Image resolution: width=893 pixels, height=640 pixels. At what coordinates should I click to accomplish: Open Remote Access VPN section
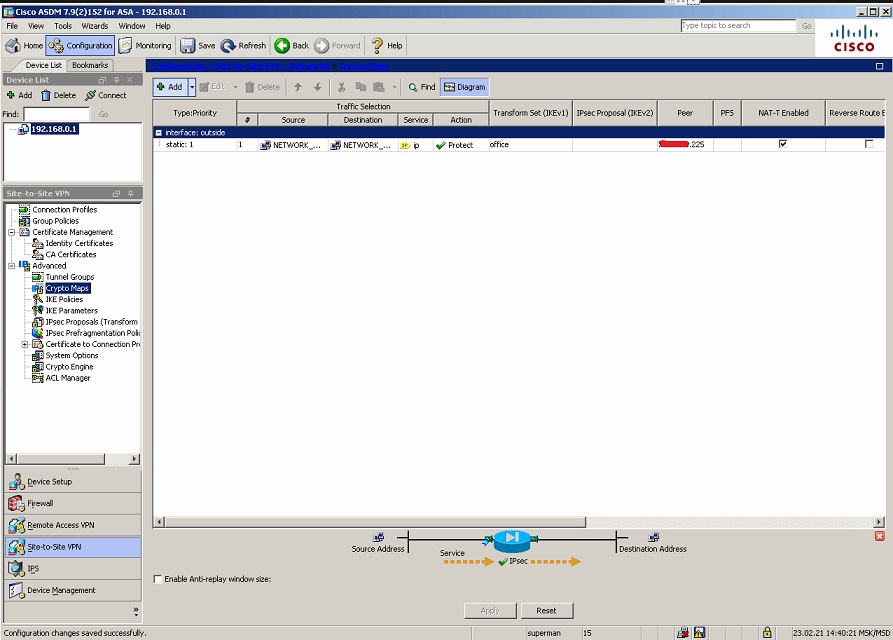point(73,525)
